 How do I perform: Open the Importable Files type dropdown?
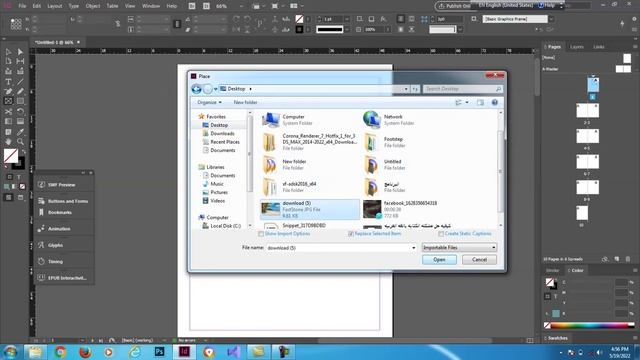459,247
